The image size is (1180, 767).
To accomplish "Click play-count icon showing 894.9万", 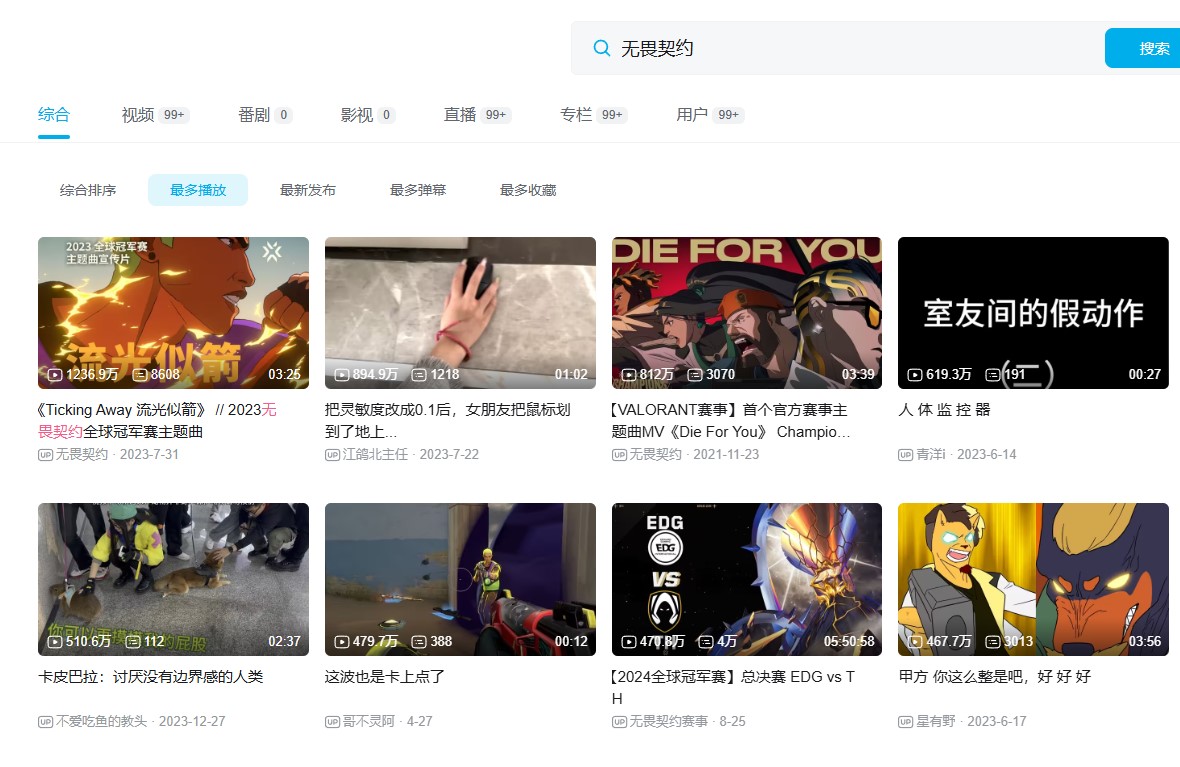I will tap(342, 375).
